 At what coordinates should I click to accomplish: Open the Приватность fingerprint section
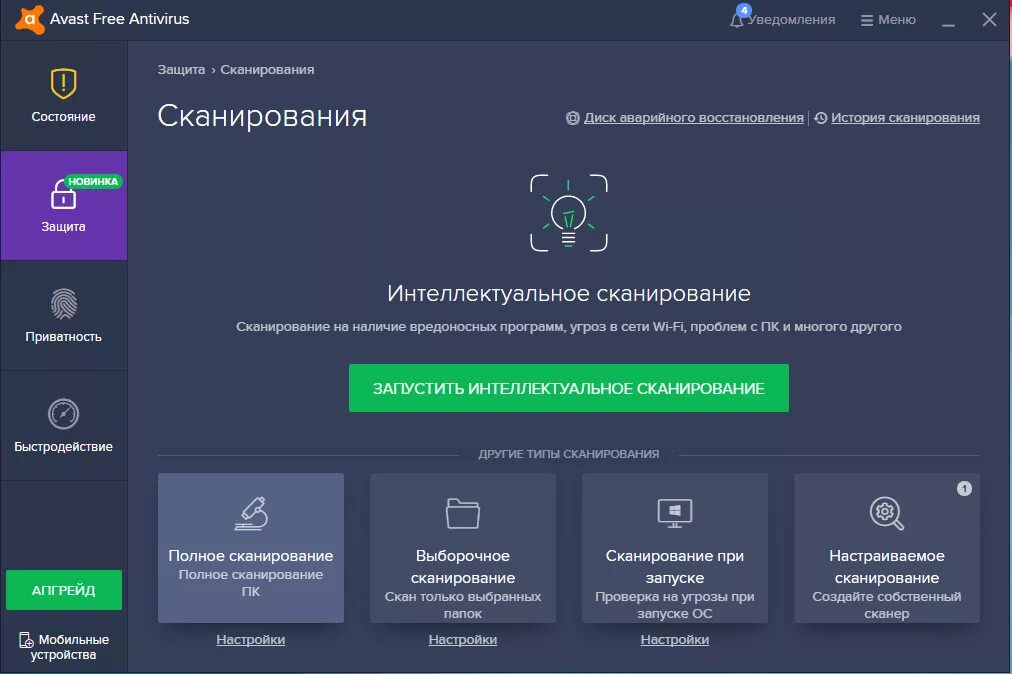(x=63, y=316)
